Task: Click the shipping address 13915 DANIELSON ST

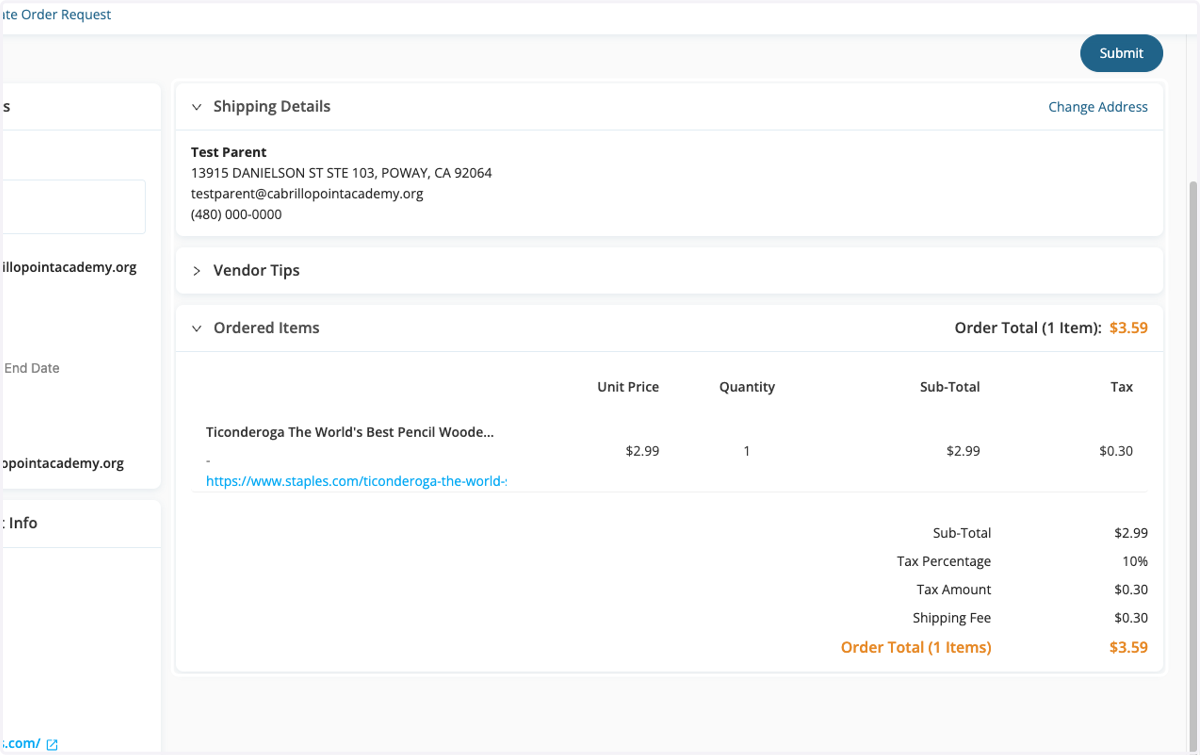Action: pos(341,173)
